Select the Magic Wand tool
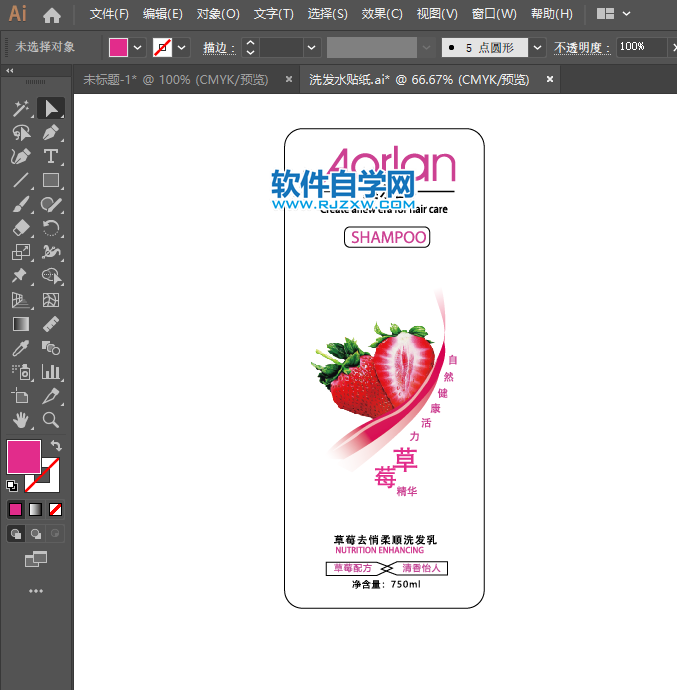The height and width of the screenshot is (690, 677). click(21, 109)
